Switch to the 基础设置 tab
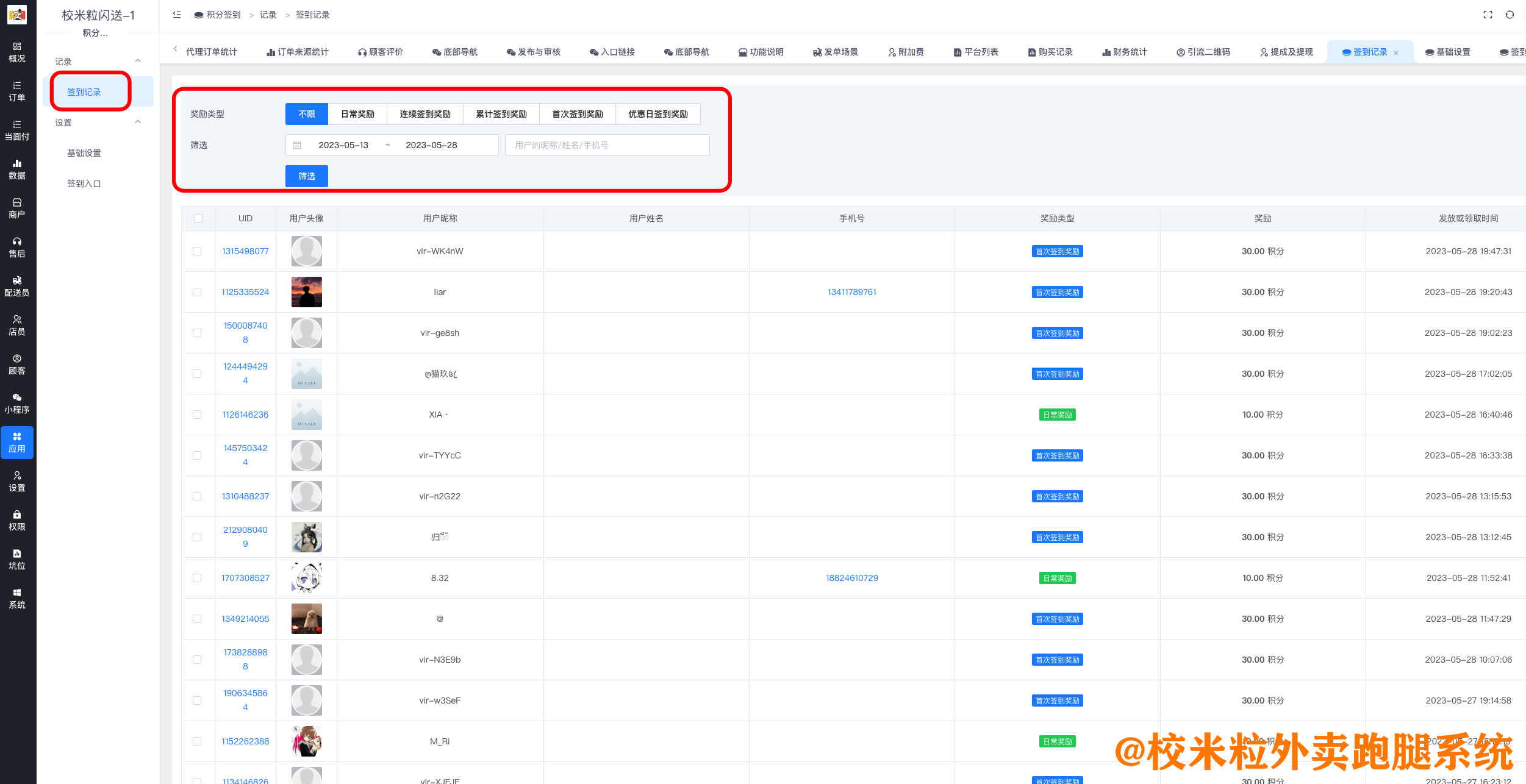 [x=1447, y=52]
